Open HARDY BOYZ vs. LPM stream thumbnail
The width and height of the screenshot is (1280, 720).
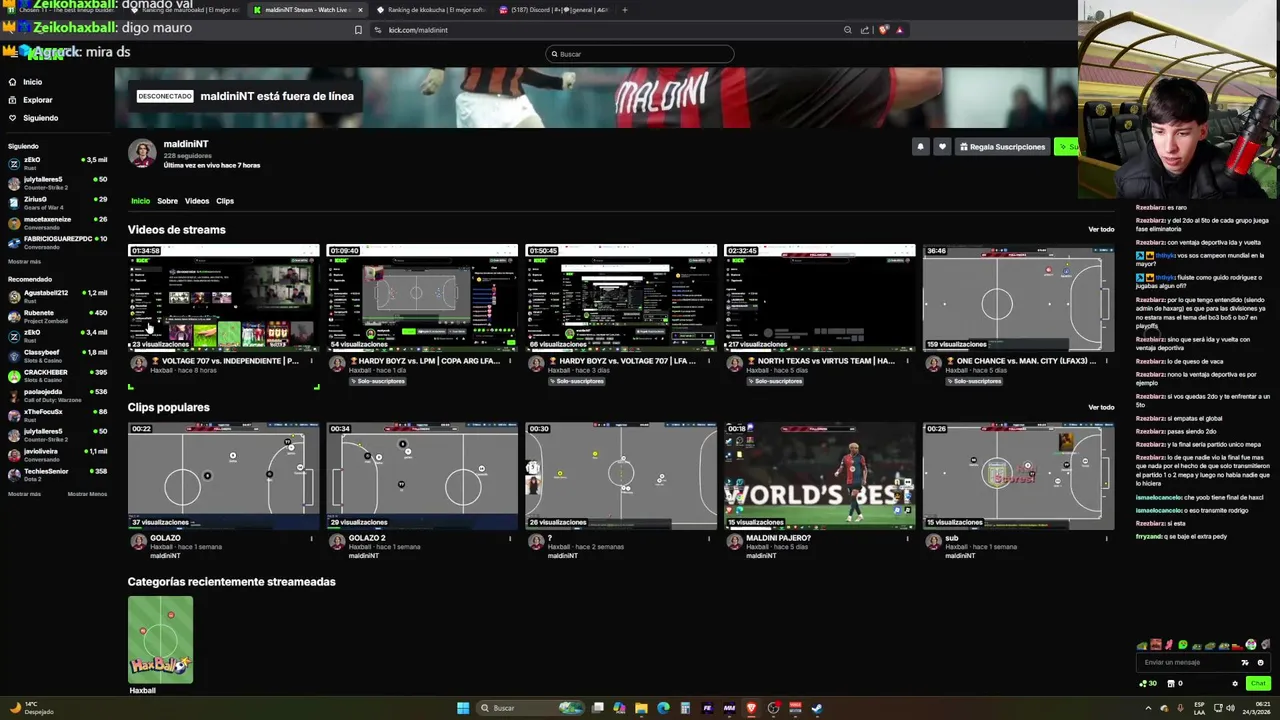click(x=422, y=297)
